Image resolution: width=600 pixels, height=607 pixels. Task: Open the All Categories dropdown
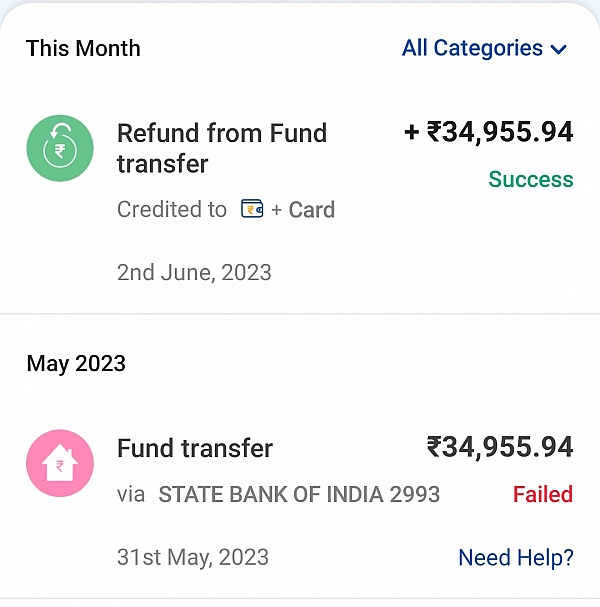point(484,48)
